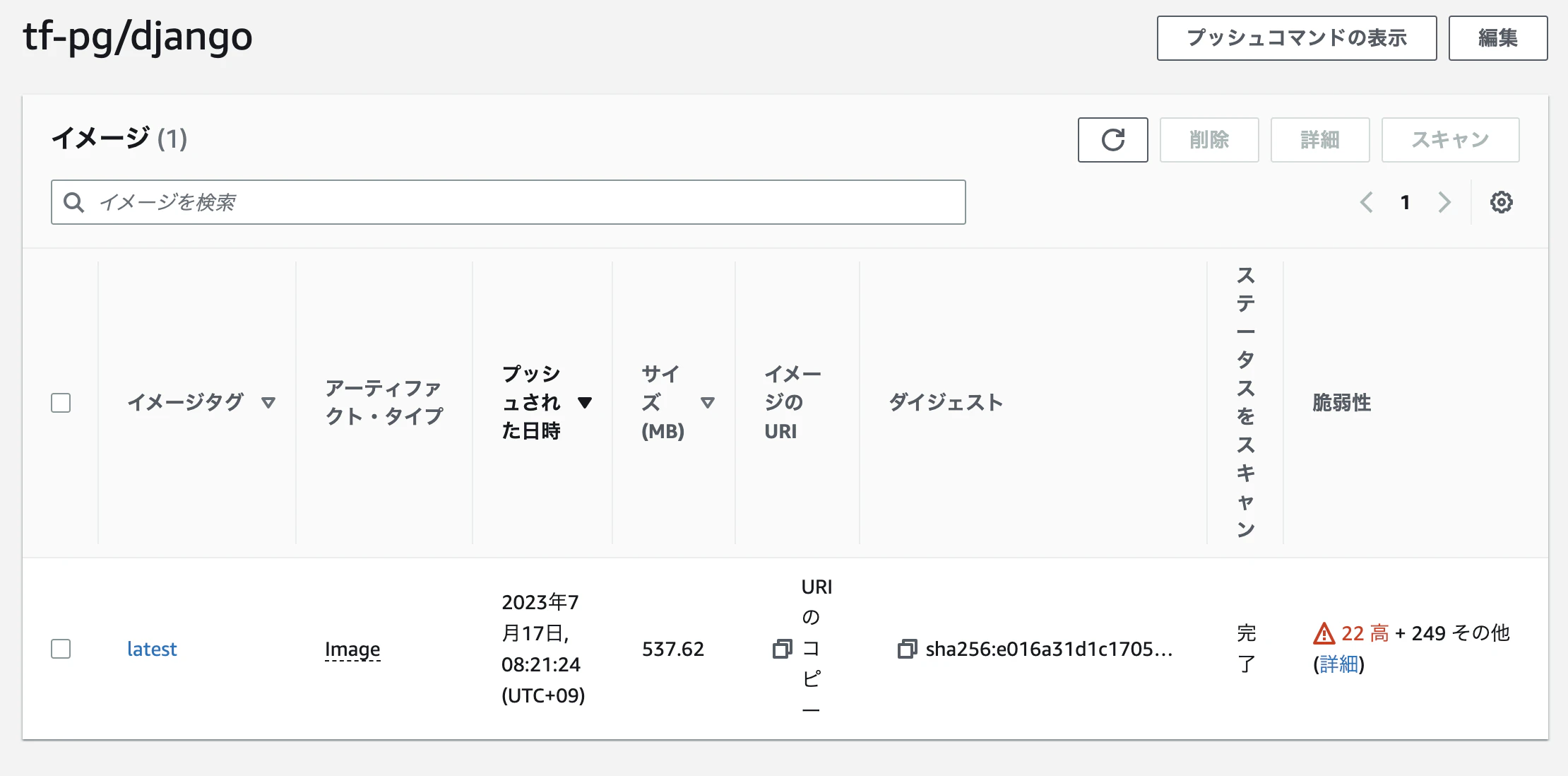Click the 詳細 button in toolbar
Viewport: 1568px width, 776px height.
click(x=1320, y=140)
